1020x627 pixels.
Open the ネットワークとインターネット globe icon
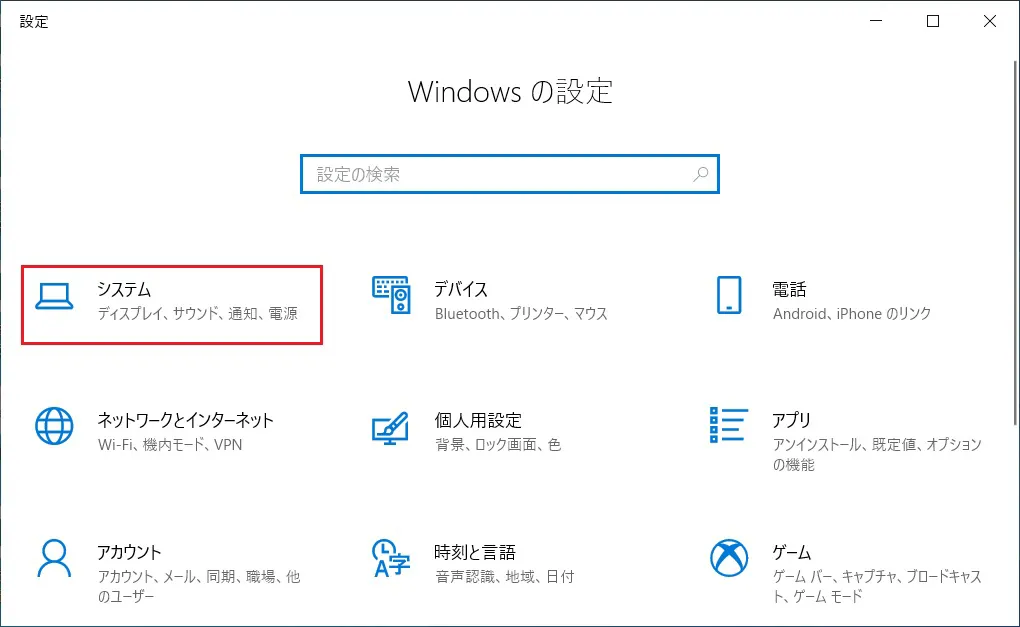tap(54, 426)
